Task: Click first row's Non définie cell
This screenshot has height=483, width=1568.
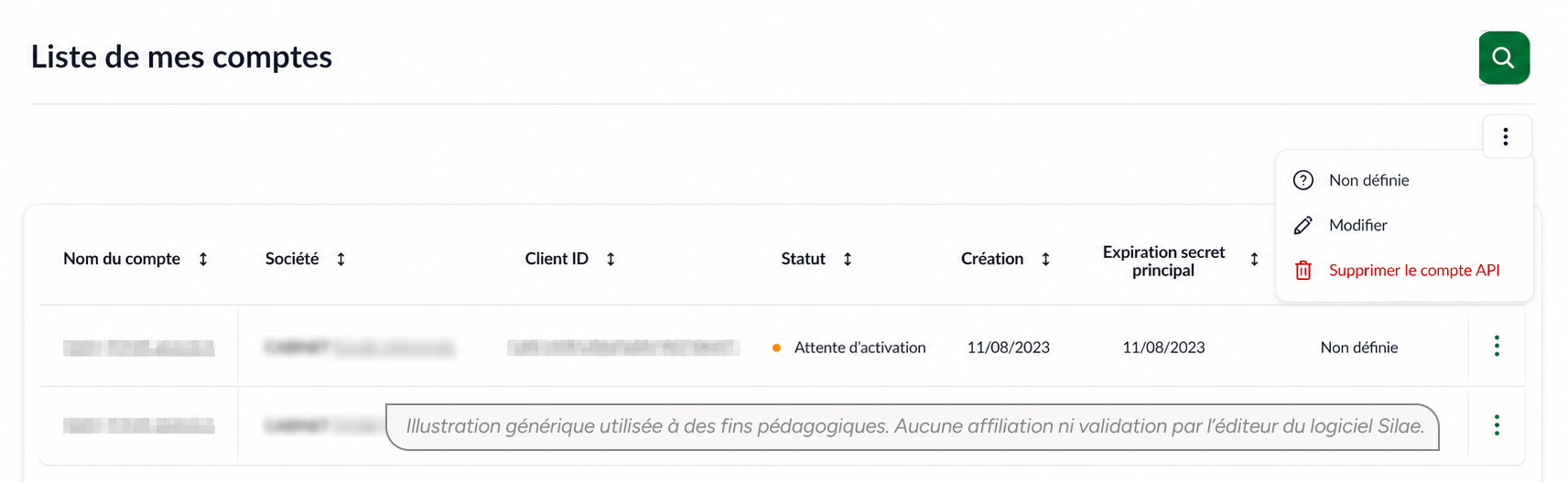Action: point(1358,348)
